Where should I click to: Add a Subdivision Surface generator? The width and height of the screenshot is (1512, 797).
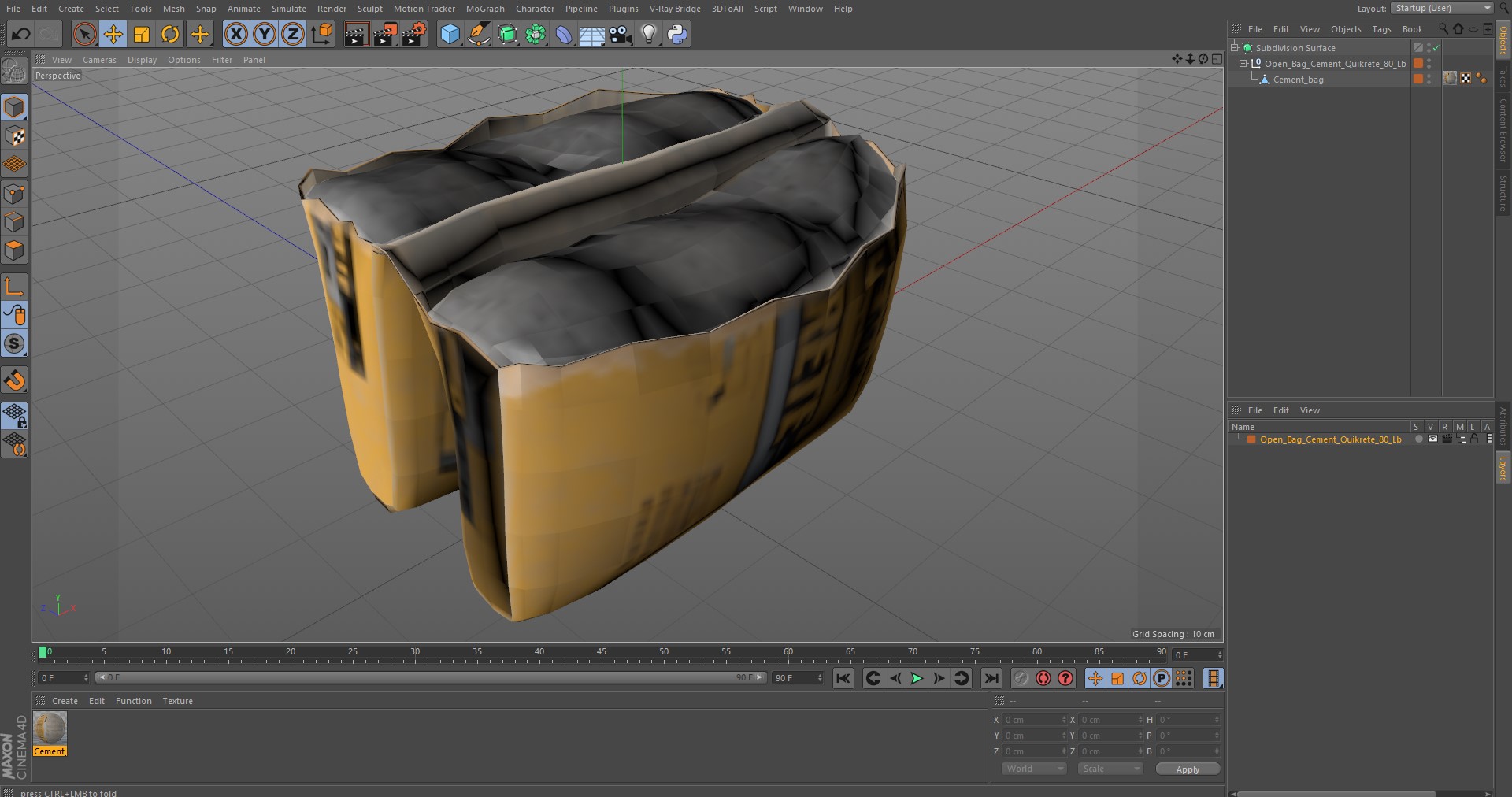coord(507,34)
